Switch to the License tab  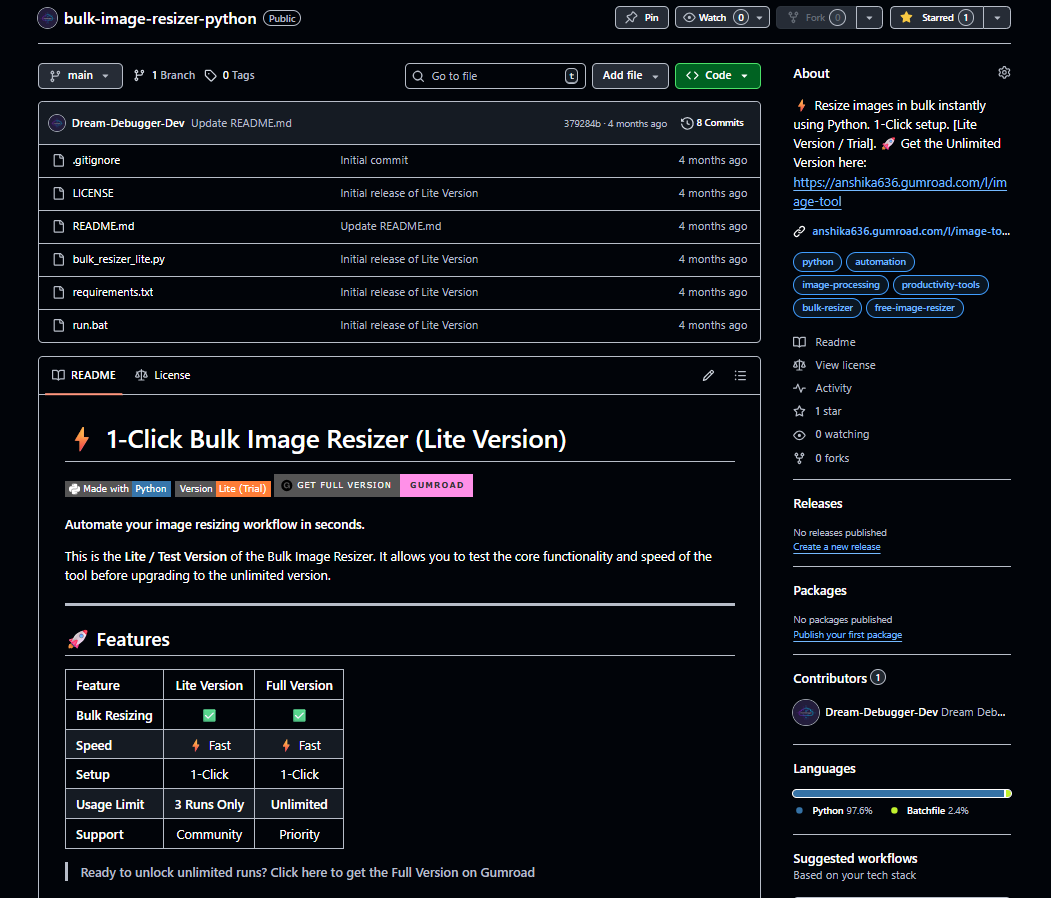click(171, 375)
